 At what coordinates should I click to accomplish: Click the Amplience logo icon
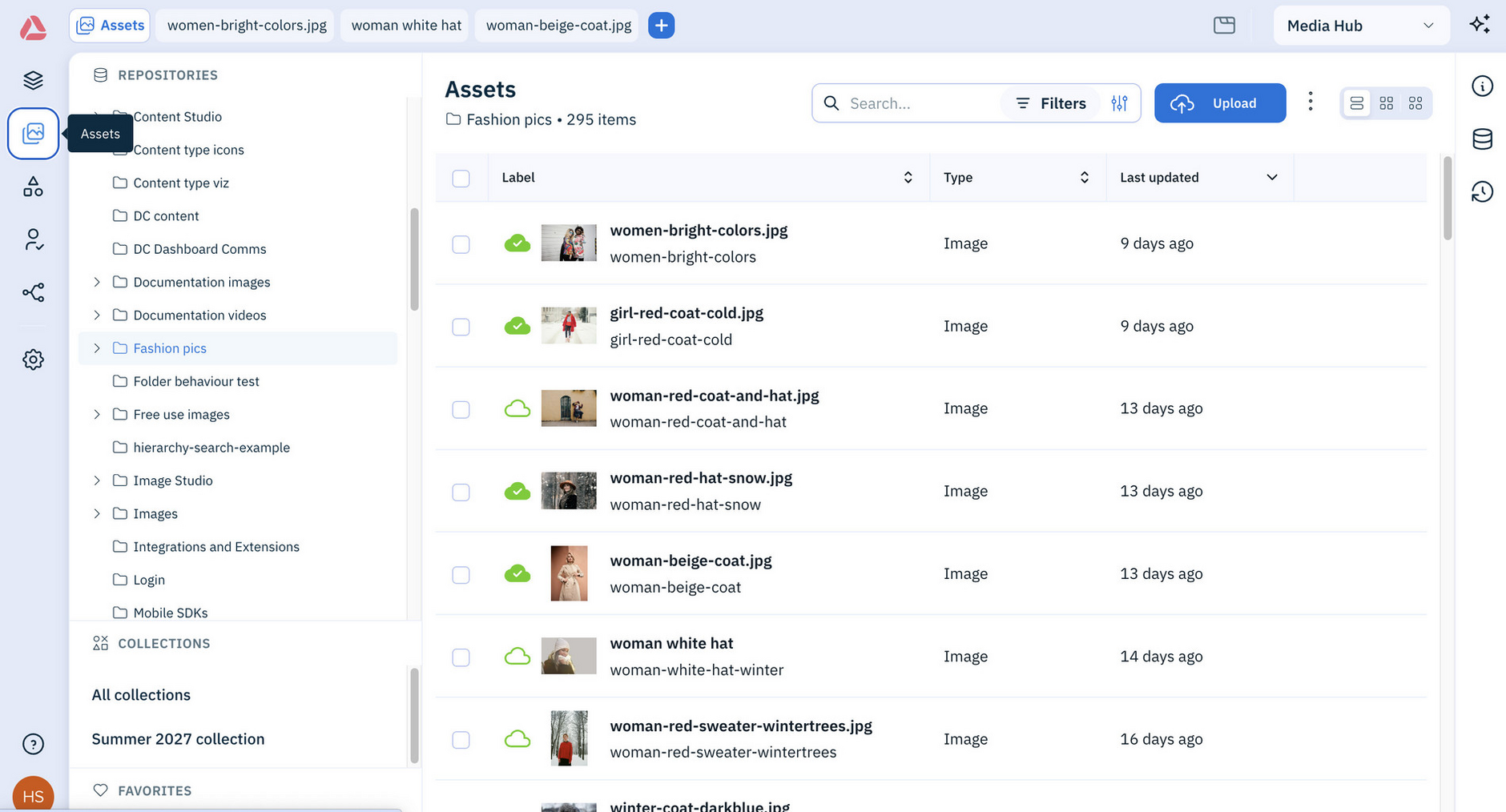point(33,27)
